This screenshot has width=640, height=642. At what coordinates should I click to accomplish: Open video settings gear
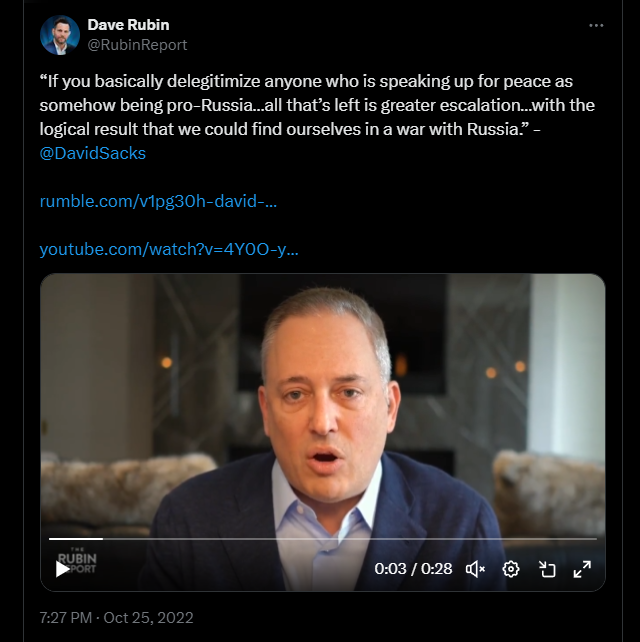511,569
